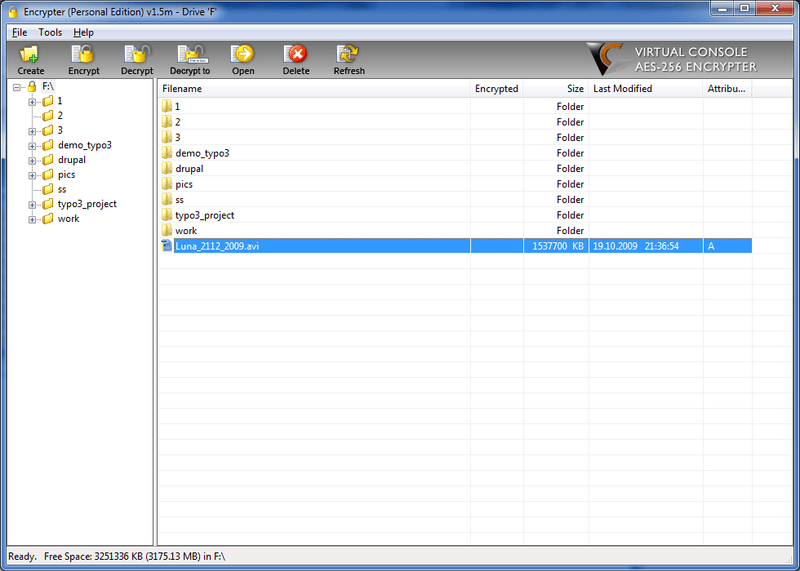Collapse the F:\ drive root node
Viewport: 800px width, 571px height.
17,87
